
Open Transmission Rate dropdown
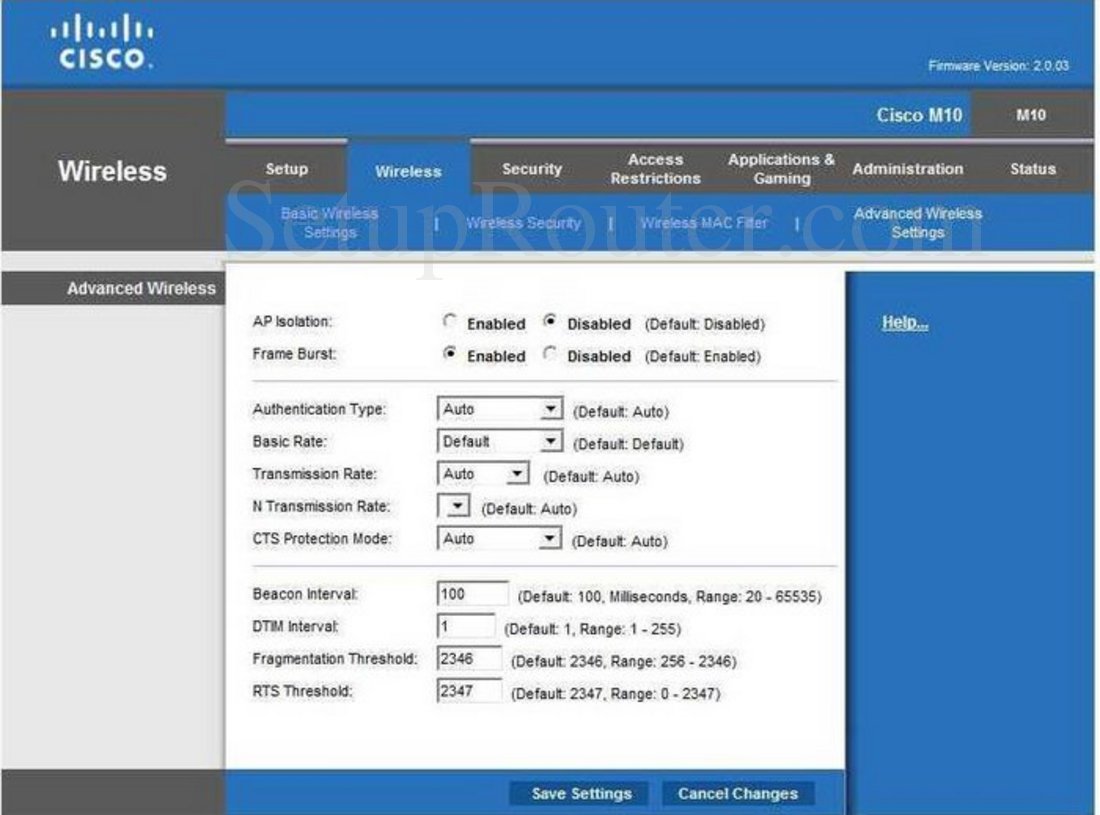pyautogui.click(x=483, y=474)
